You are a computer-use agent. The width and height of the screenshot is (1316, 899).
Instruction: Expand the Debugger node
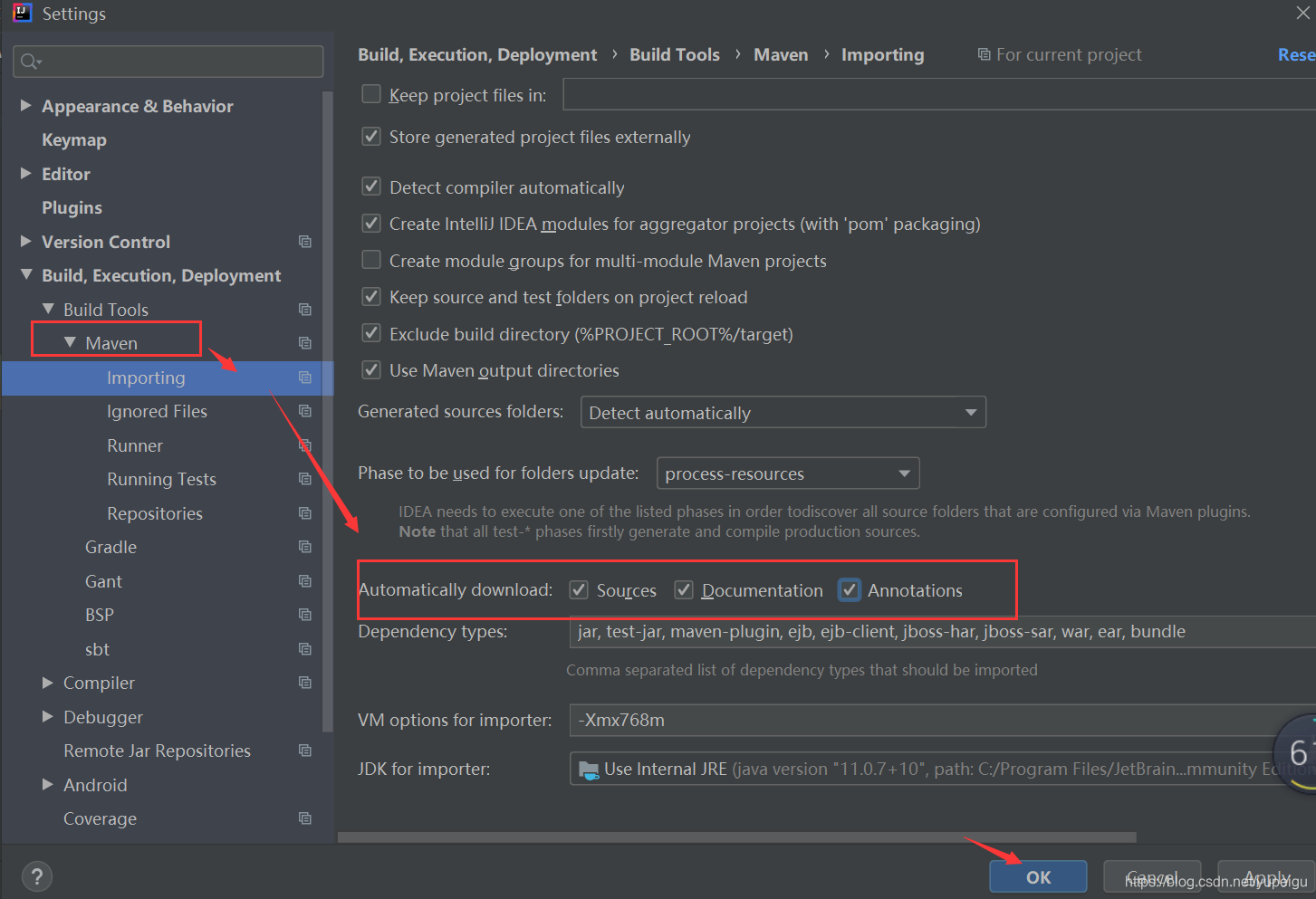tap(48, 717)
